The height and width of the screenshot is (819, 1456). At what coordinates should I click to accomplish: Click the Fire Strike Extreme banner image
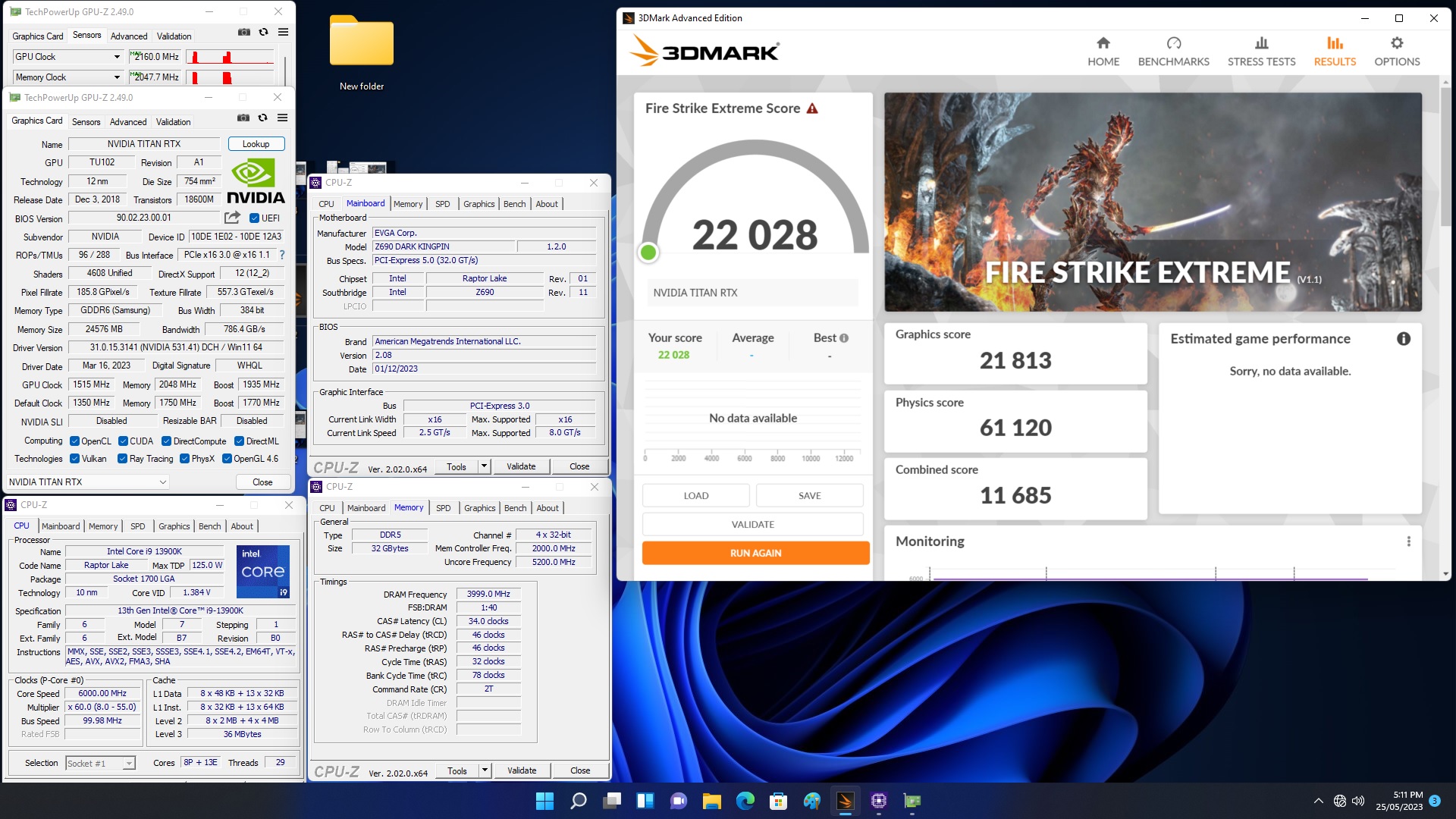click(1153, 202)
